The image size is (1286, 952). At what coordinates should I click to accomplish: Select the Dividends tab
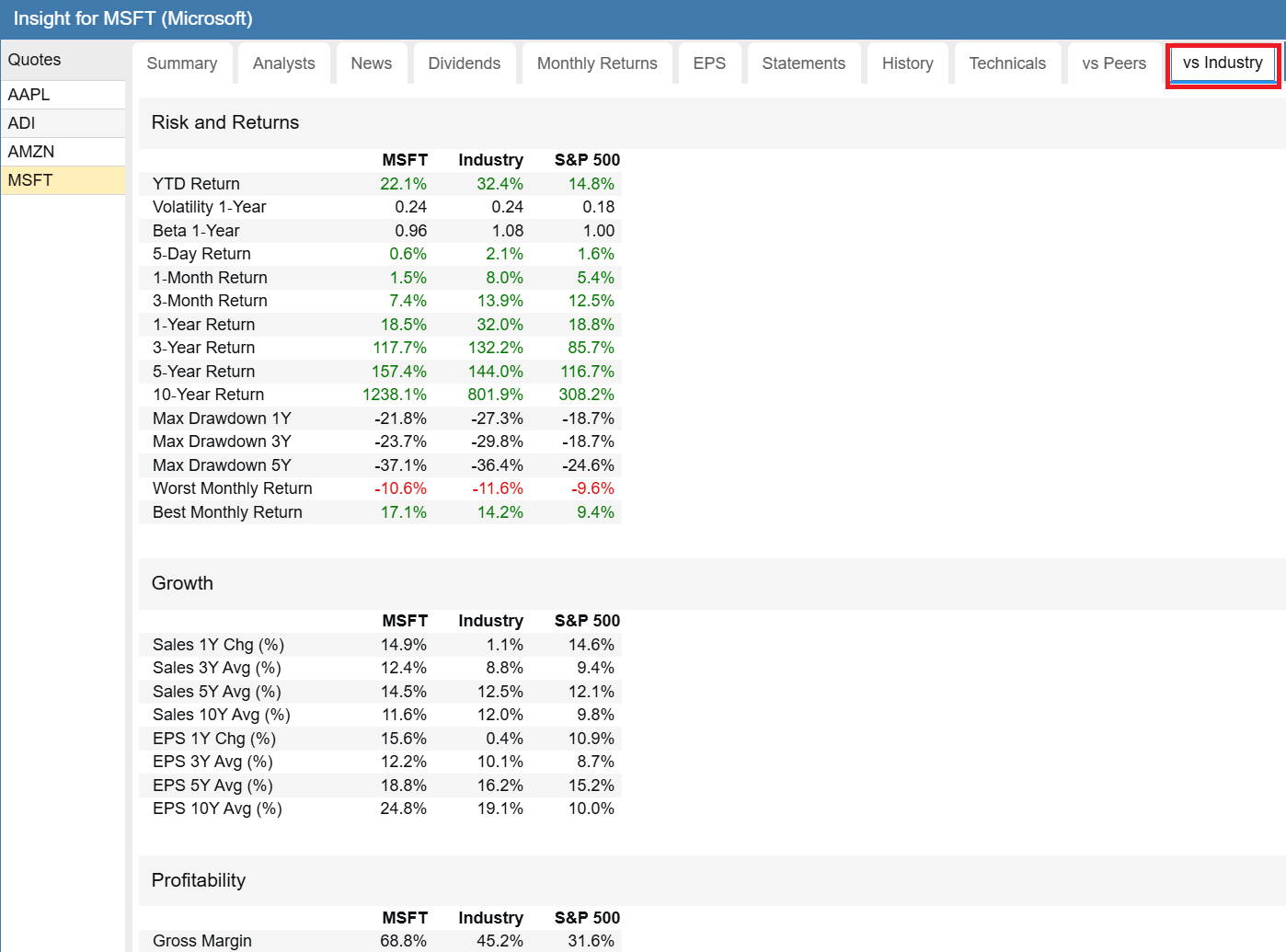click(x=464, y=63)
